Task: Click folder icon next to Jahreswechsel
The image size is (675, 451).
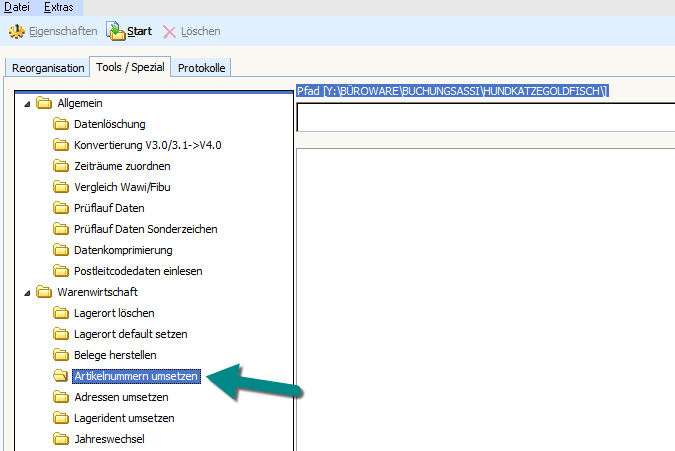Action: (x=61, y=439)
